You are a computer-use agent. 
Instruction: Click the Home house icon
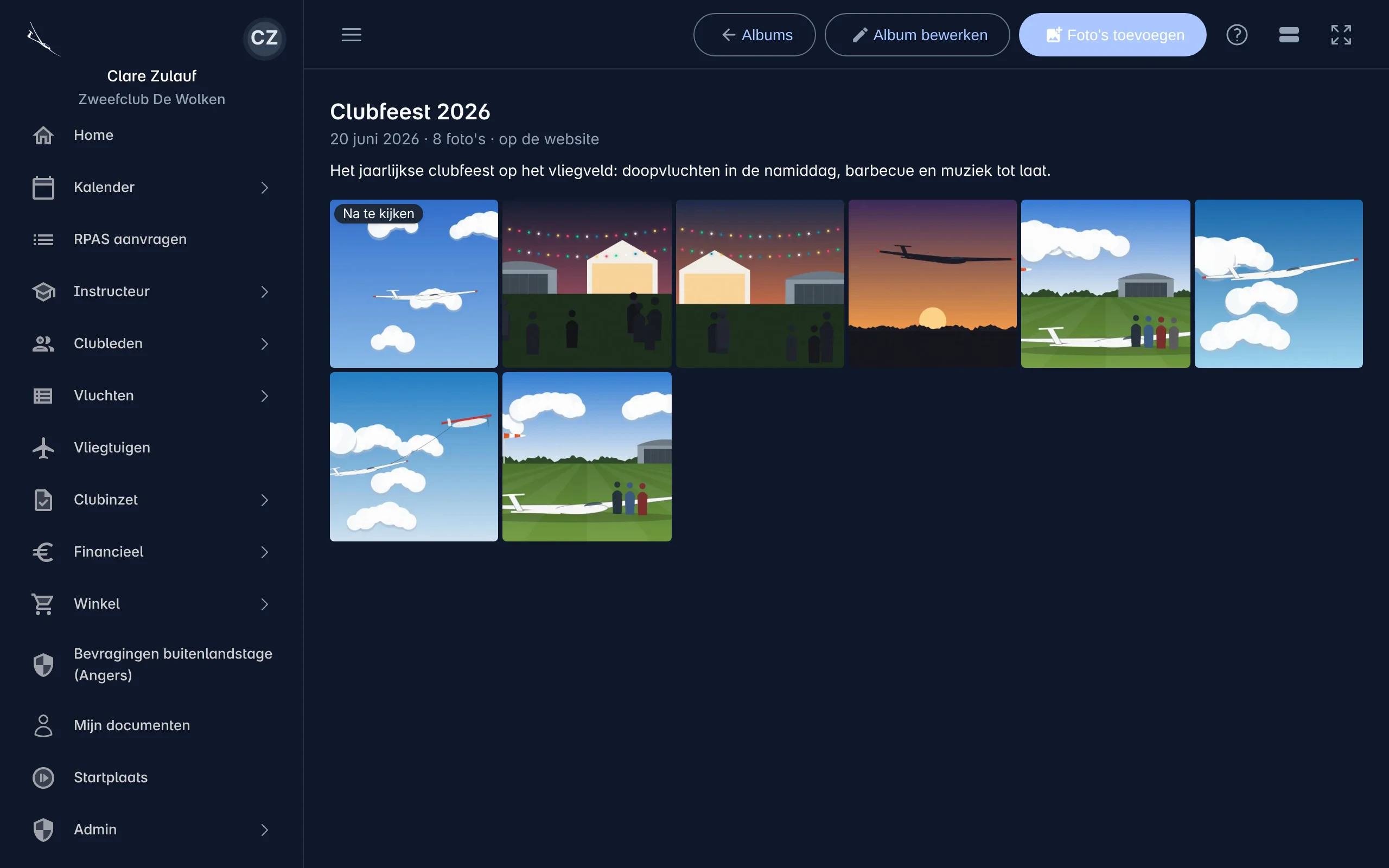pos(43,136)
